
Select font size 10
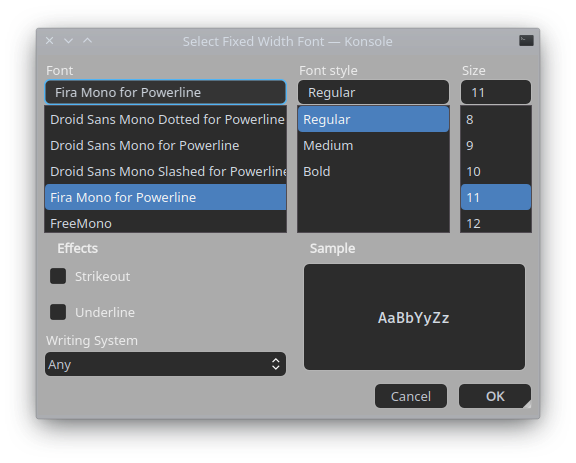click(x=496, y=172)
